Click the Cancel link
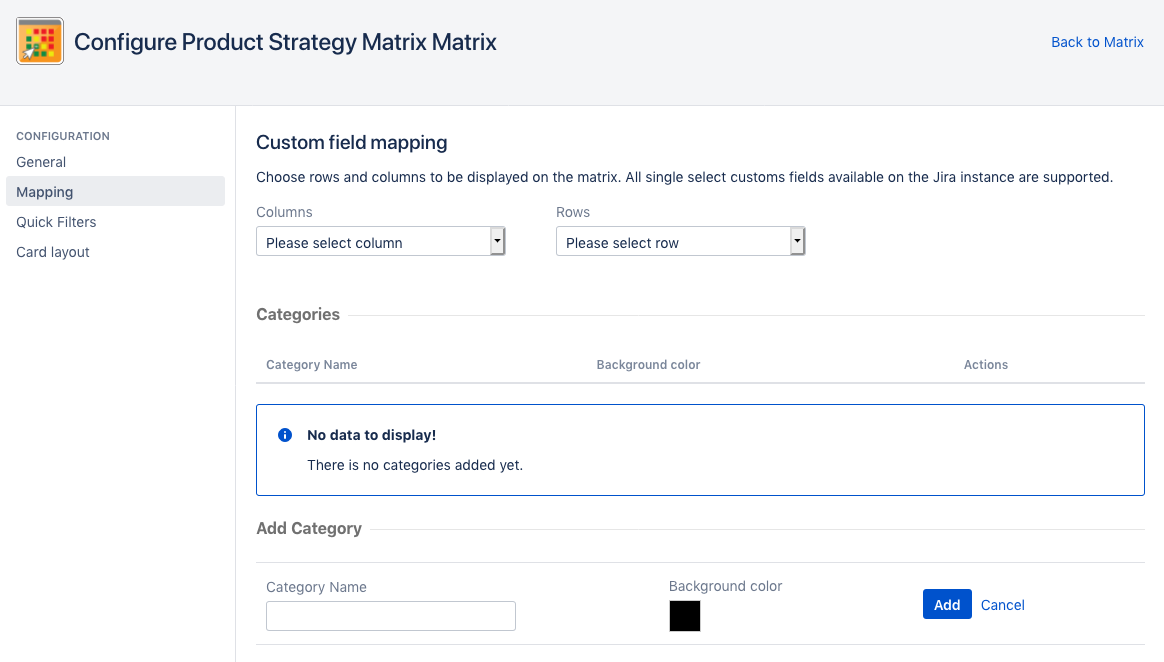The height and width of the screenshot is (662, 1164). pos(1002,605)
